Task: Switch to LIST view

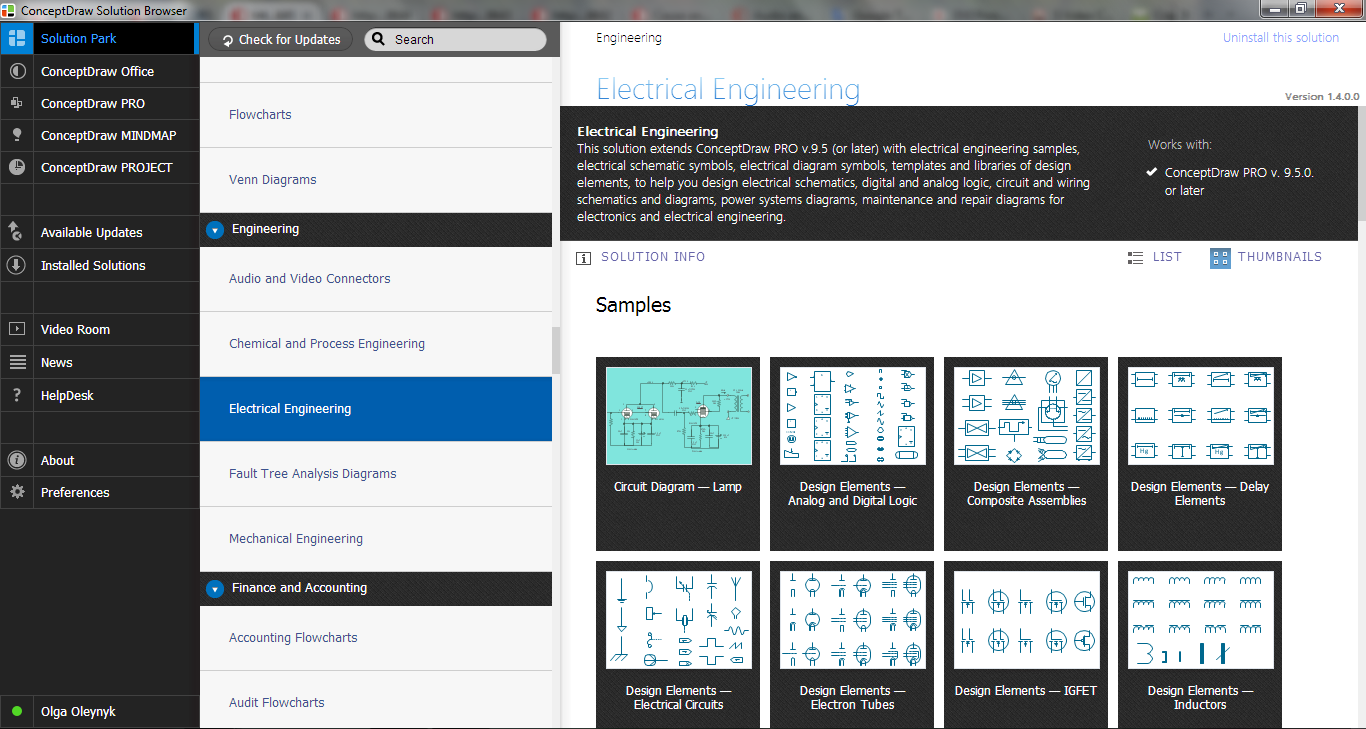Action: [1167, 257]
